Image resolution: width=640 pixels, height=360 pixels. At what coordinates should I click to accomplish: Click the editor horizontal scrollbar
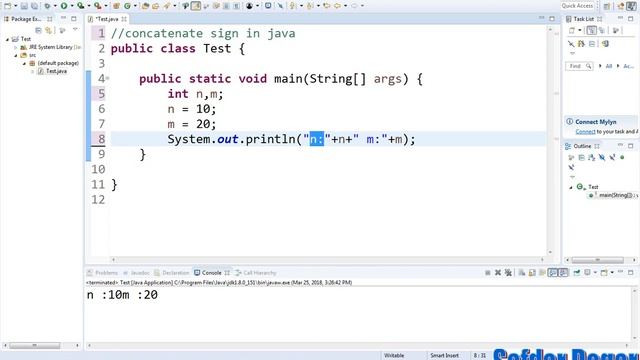[x=328, y=260]
